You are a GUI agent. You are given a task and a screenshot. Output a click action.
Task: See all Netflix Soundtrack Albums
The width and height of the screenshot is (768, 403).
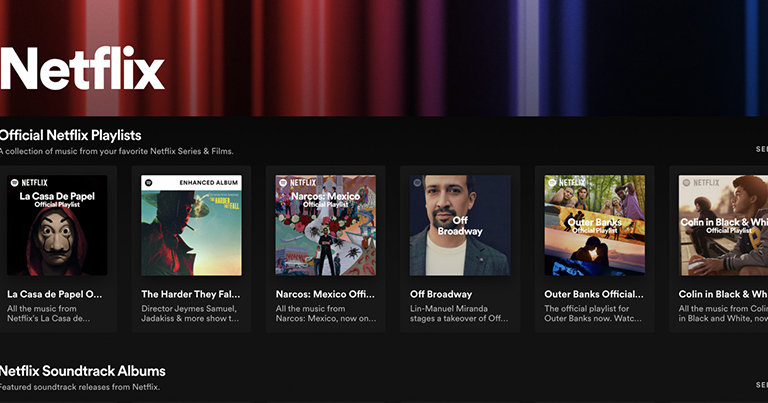[761, 384]
